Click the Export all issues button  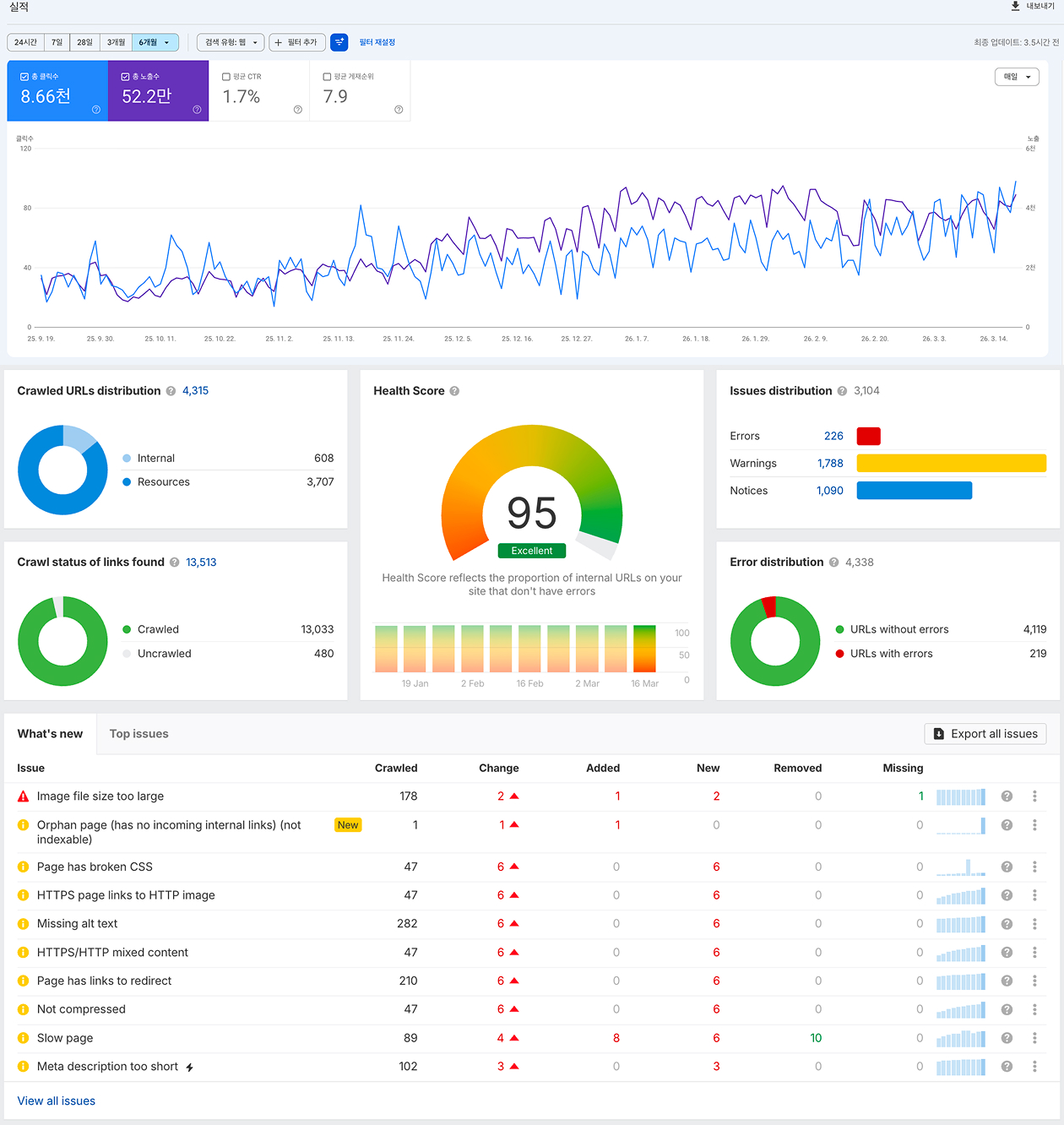[x=985, y=734]
